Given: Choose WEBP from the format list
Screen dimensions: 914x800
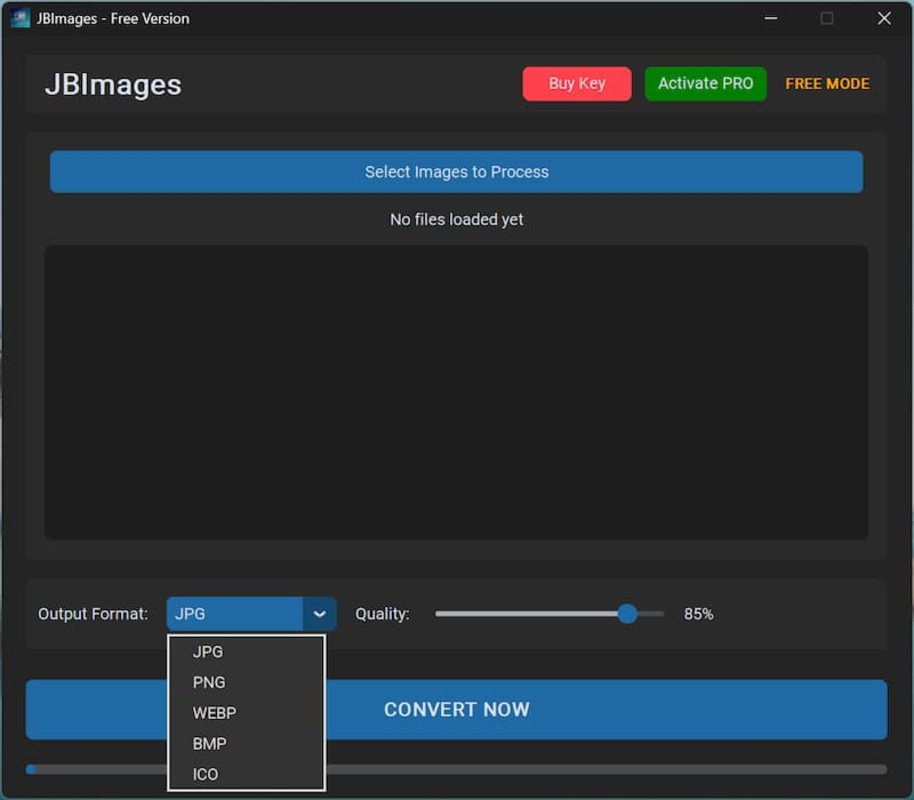Looking at the screenshot, I should click(x=213, y=713).
